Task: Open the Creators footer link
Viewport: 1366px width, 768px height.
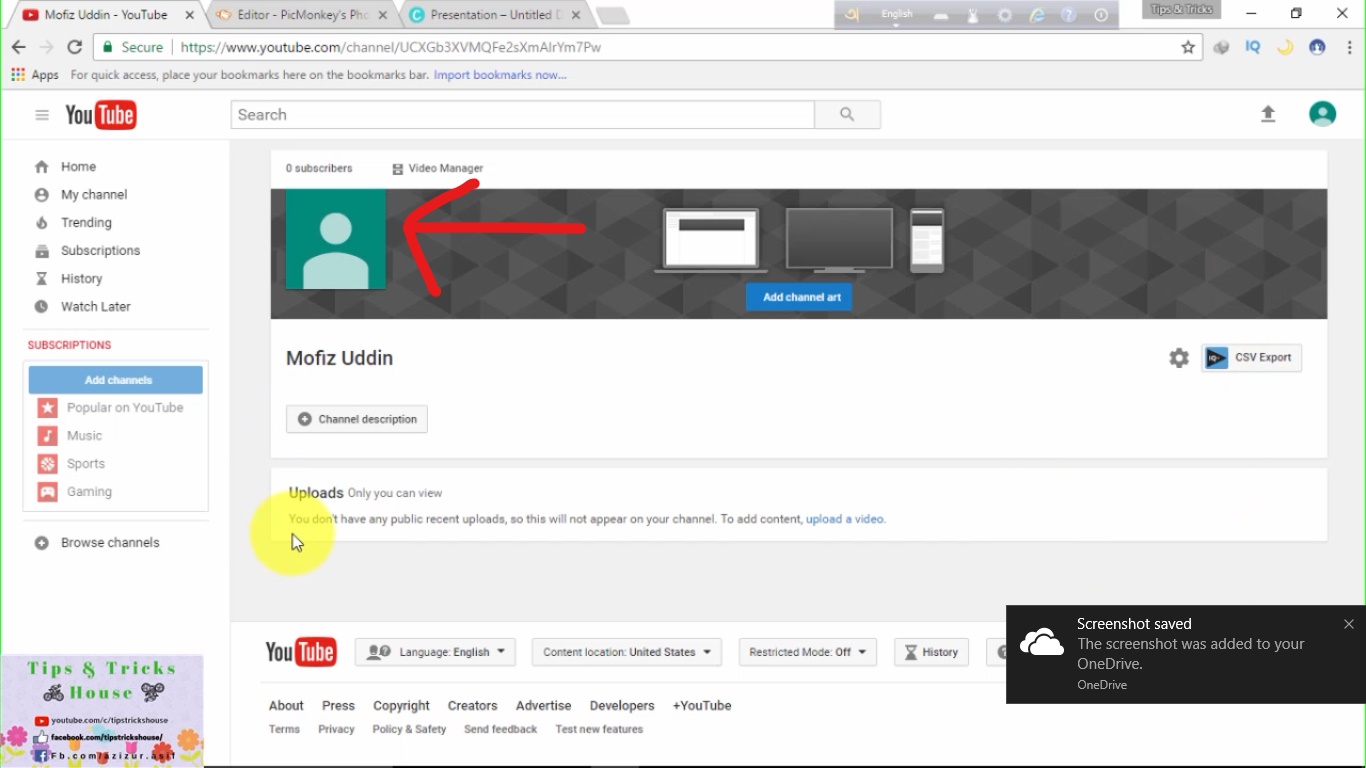Action: pos(472,706)
